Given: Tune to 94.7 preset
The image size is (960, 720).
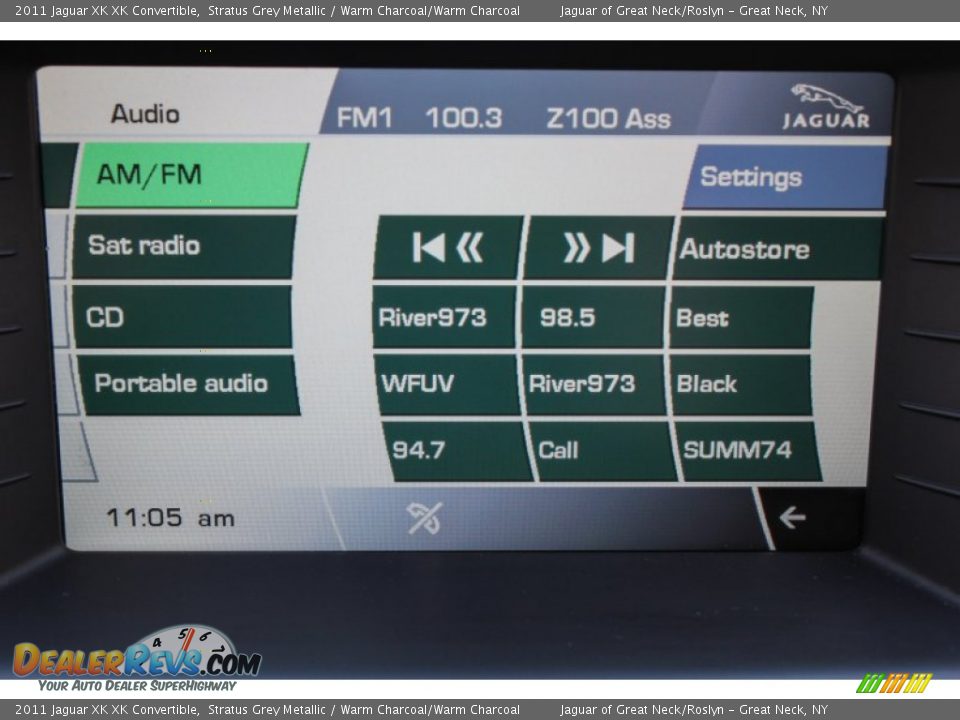Looking at the screenshot, I should 456,451.
